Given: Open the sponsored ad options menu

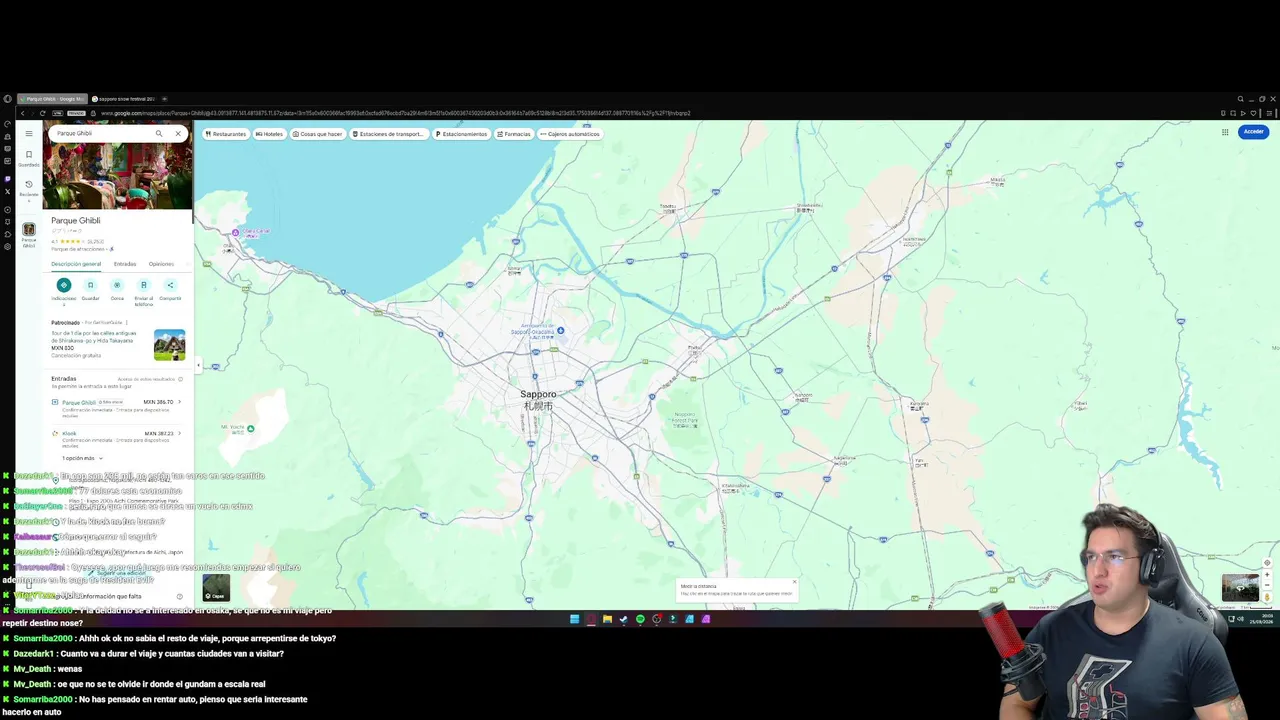Looking at the screenshot, I should 126,323.
